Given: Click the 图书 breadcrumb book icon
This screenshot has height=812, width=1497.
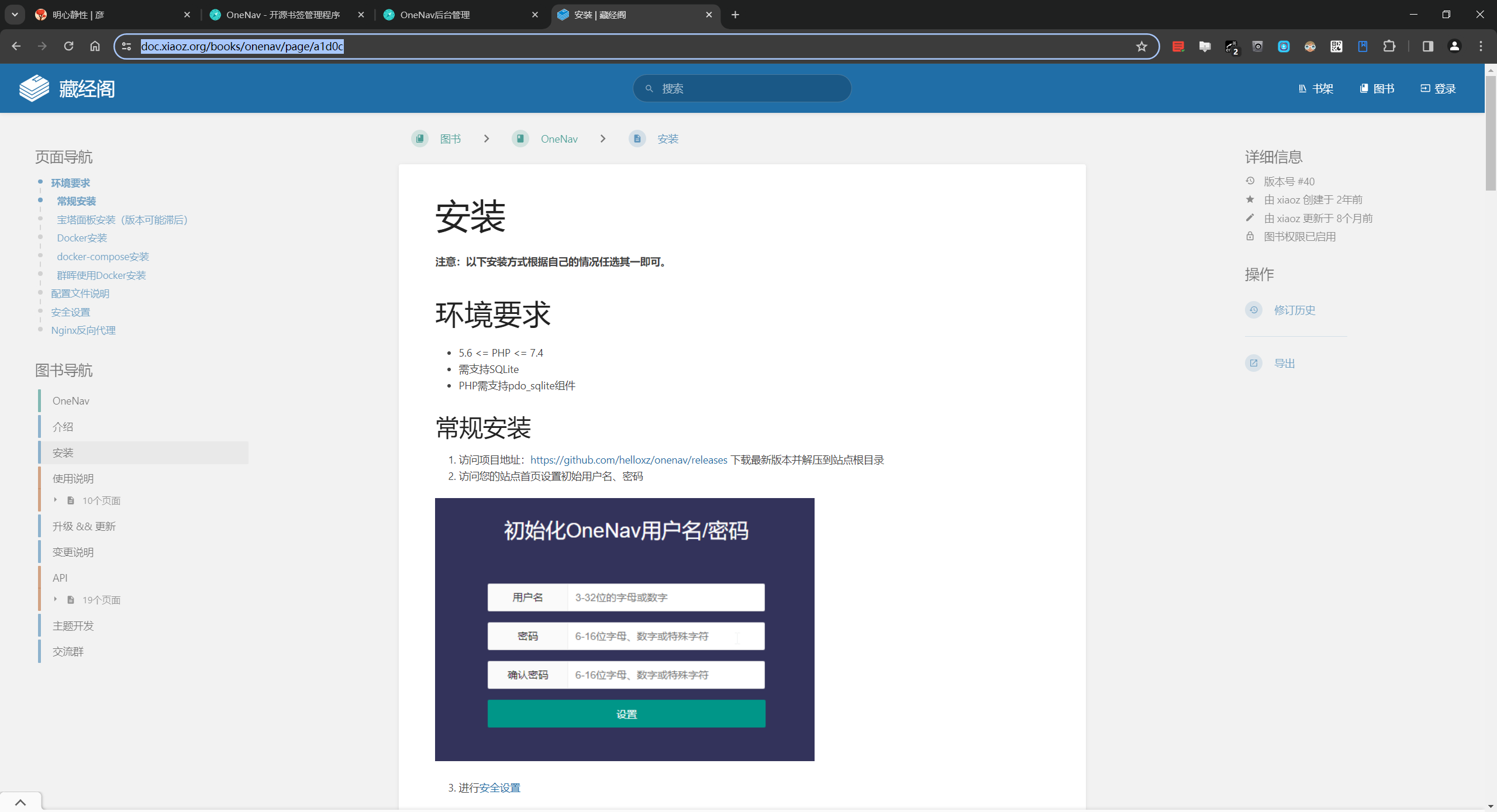Looking at the screenshot, I should [x=420, y=139].
